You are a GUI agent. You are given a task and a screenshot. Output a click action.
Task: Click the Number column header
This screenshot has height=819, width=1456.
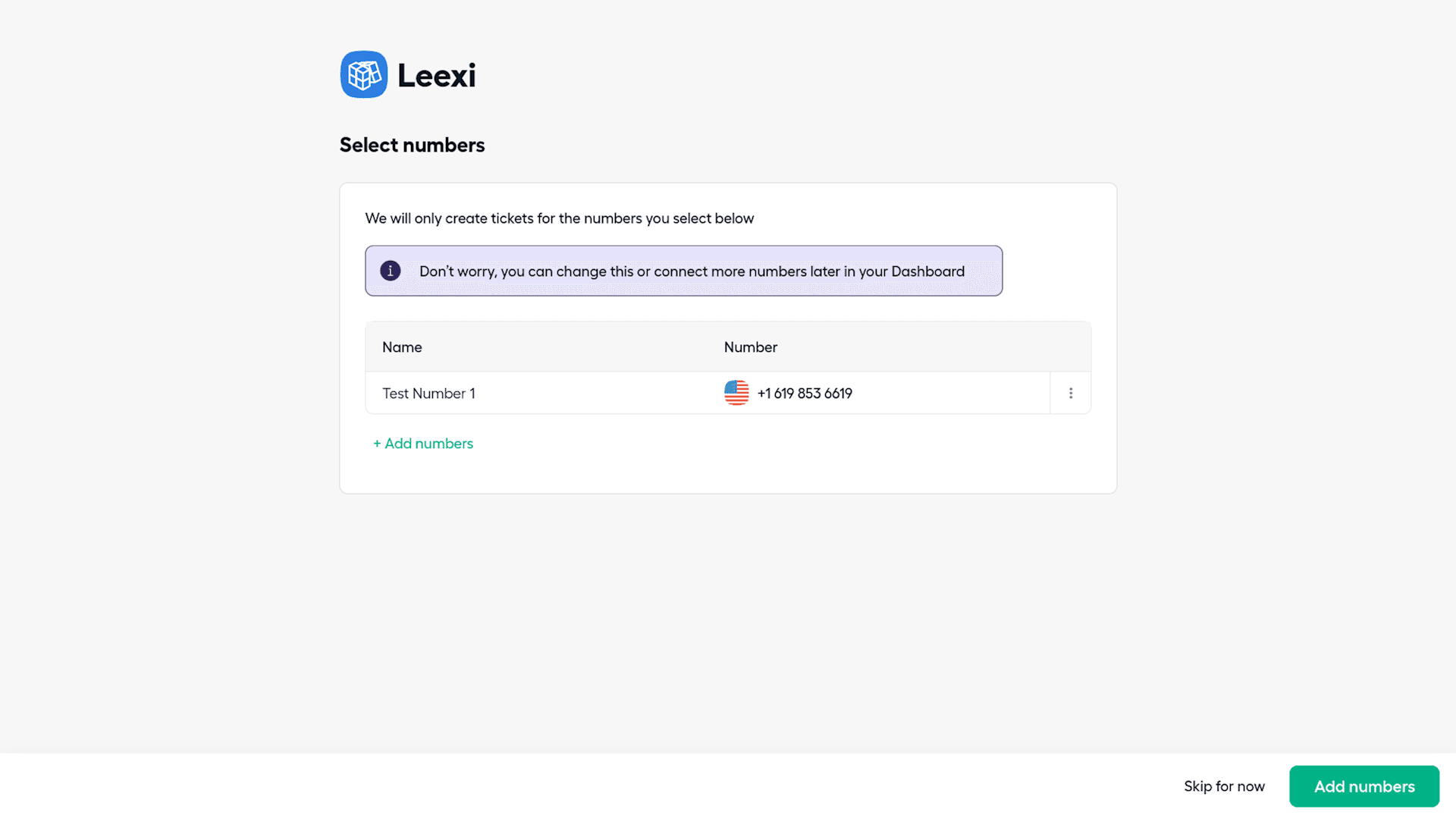750,347
